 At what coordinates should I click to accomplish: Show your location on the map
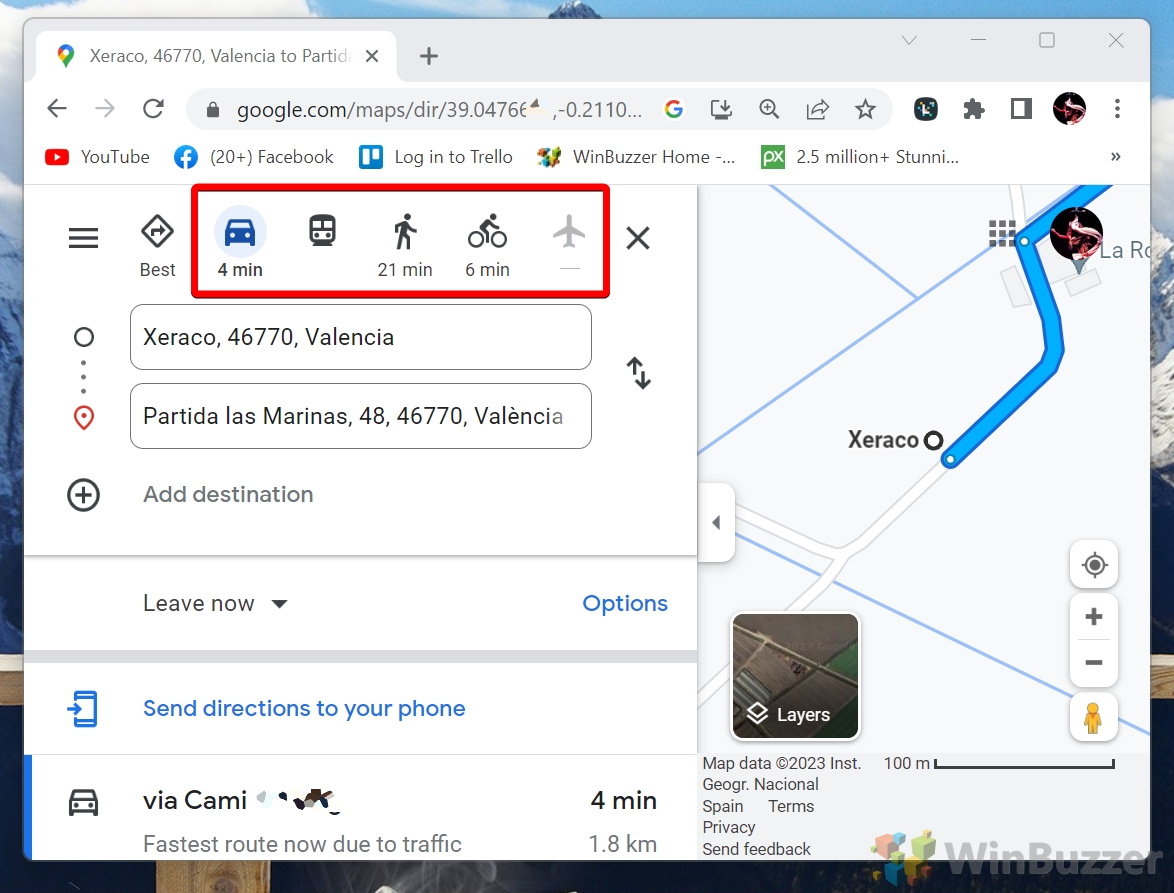(1094, 564)
